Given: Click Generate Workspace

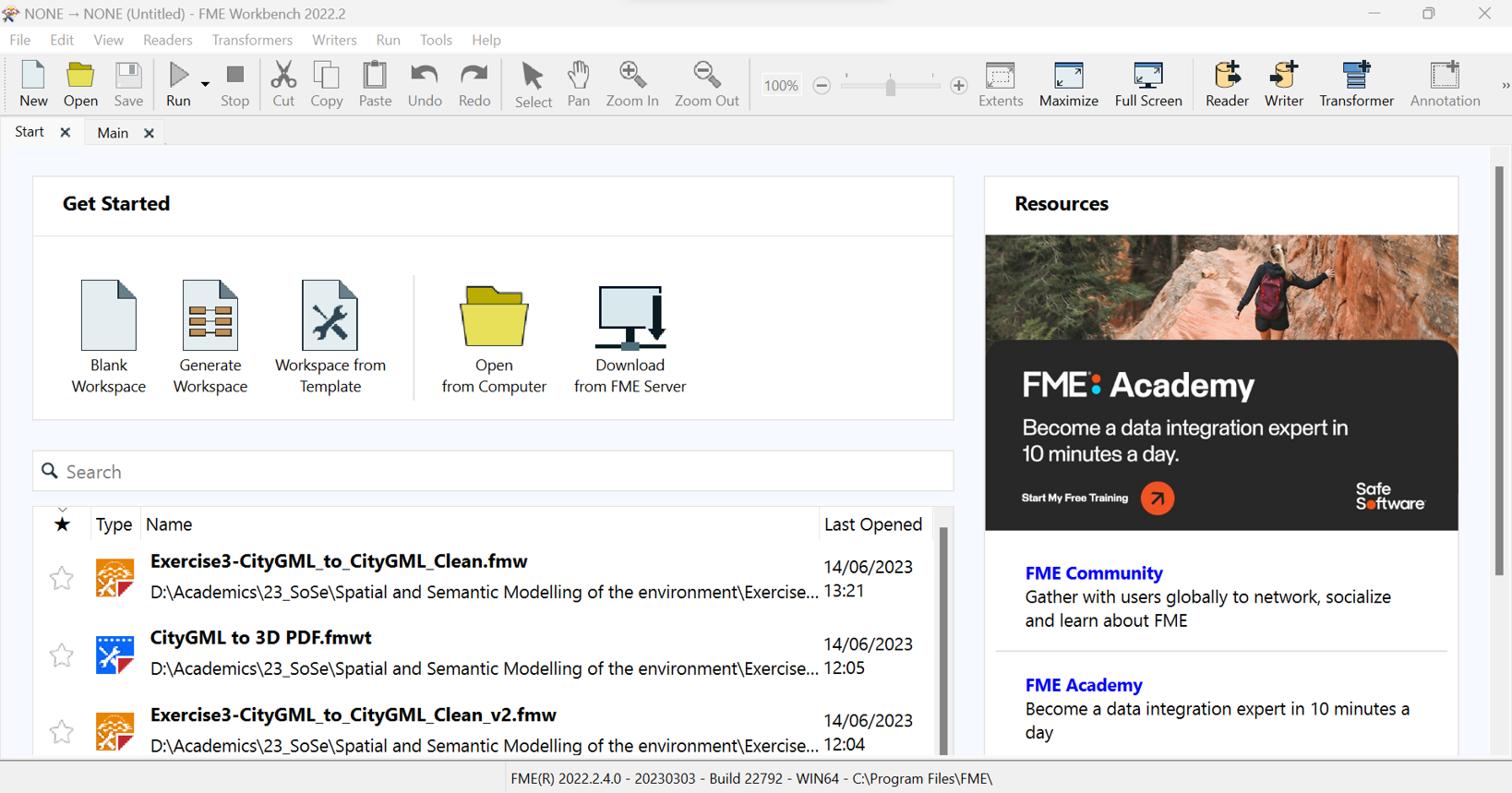Looking at the screenshot, I should [x=210, y=338].
